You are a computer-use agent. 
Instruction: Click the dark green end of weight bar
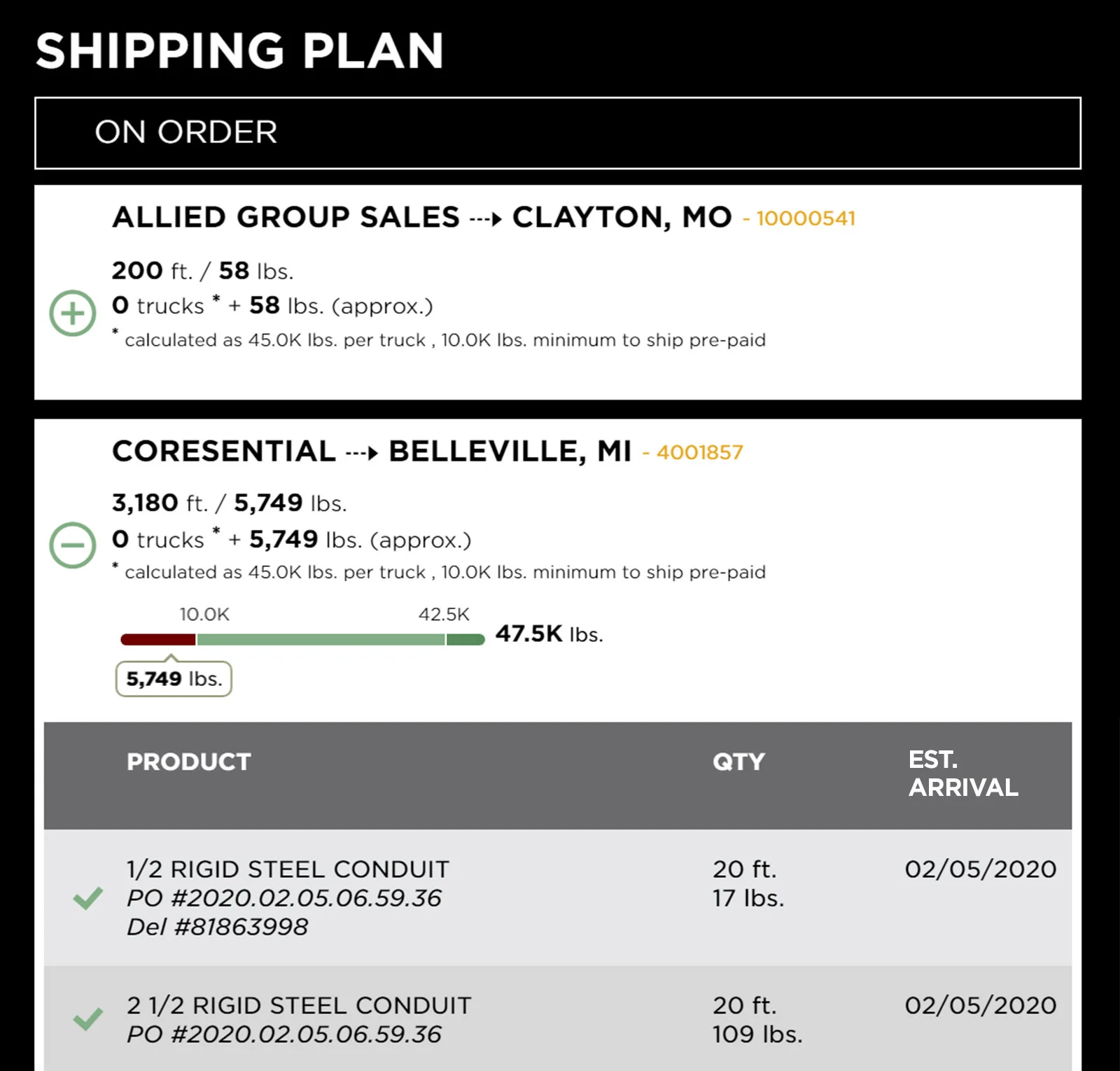[x=465, y=639]
